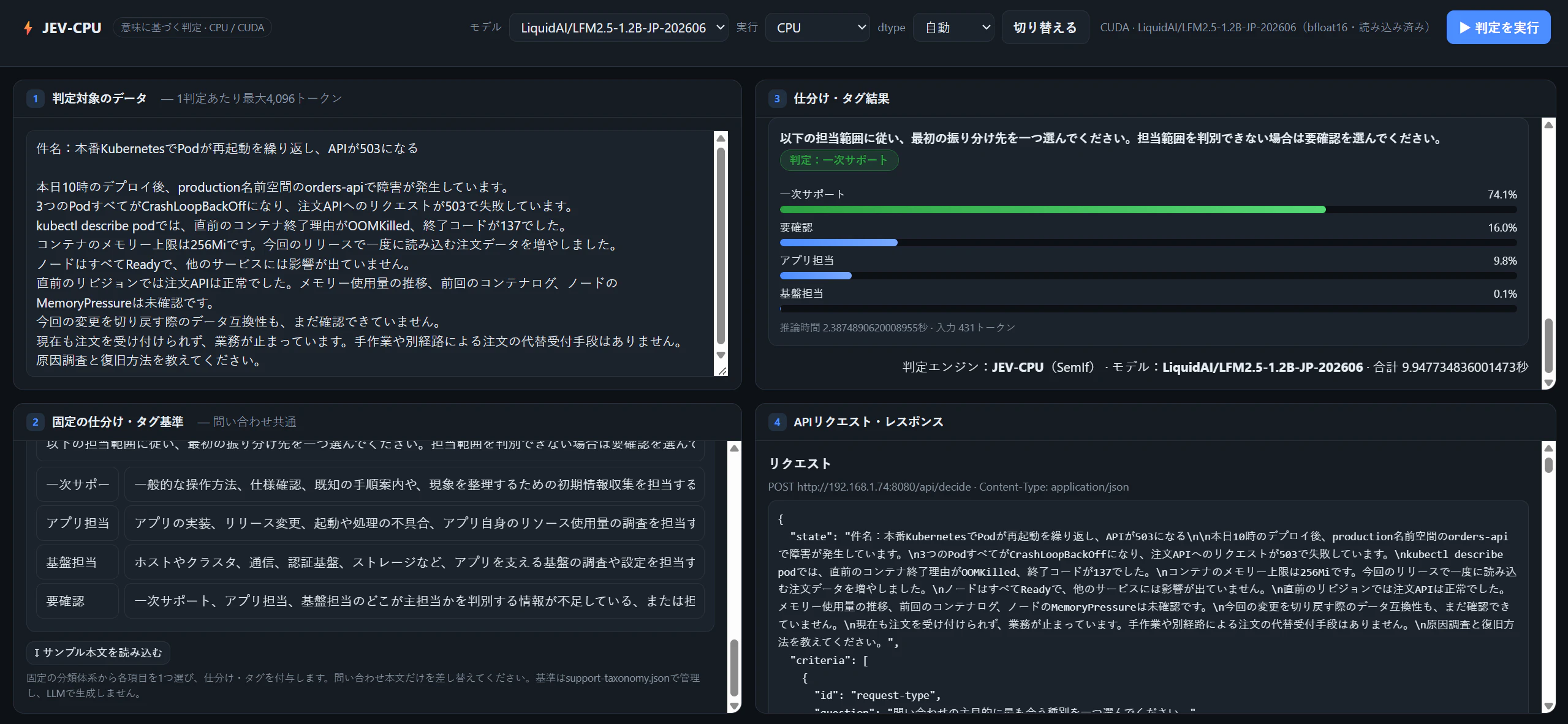
Task: Click the 基盤担当 description starting ホストやクラスタ
Action: pyautogui.click(x=414, y=562)
